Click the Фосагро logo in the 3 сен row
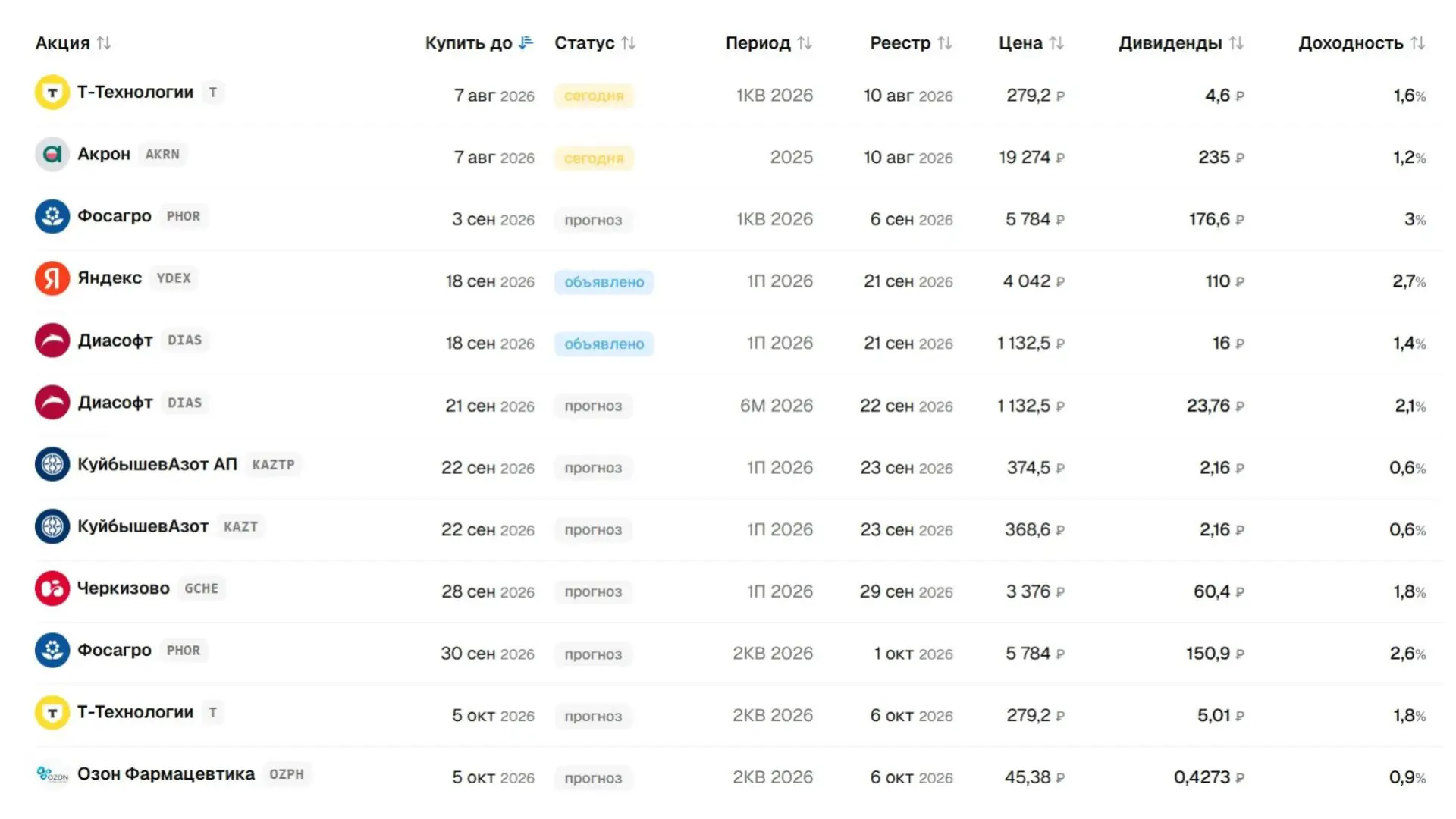The image size is (1456, 819). 52,216
